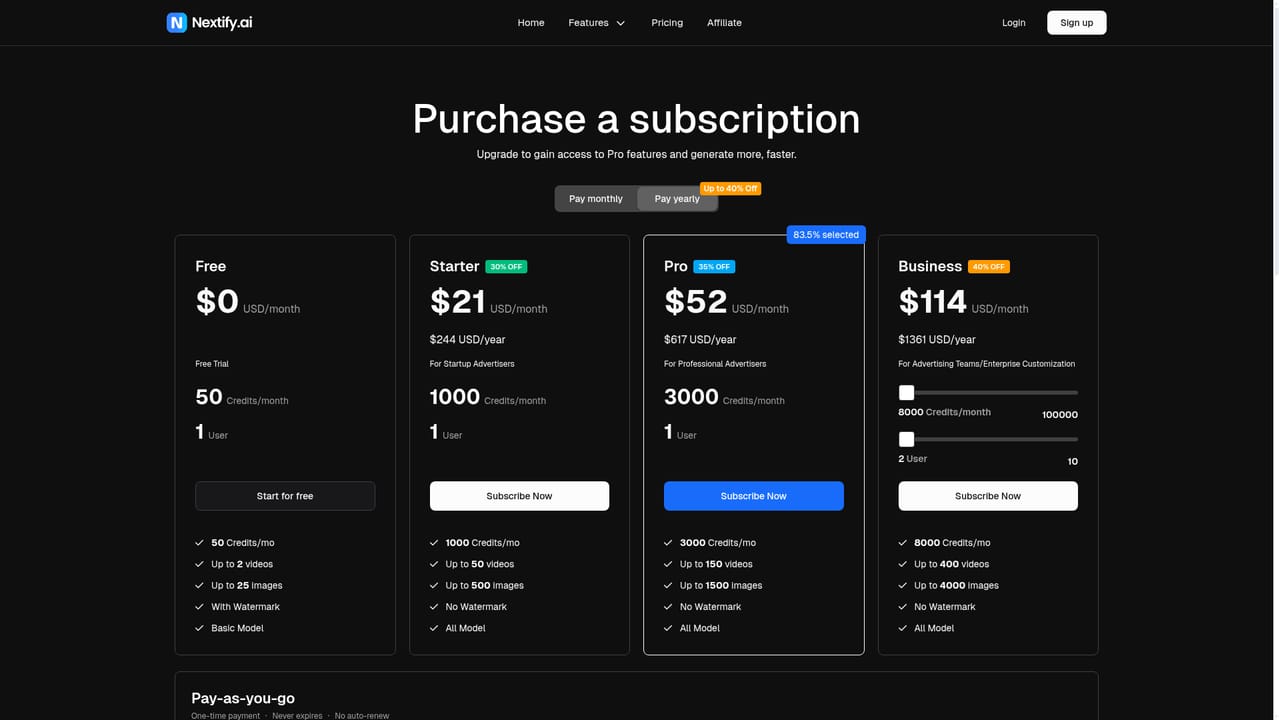Click For Startup Advertisers text
This screenshot has width=1280, height=720.
[x=472, y=364]
